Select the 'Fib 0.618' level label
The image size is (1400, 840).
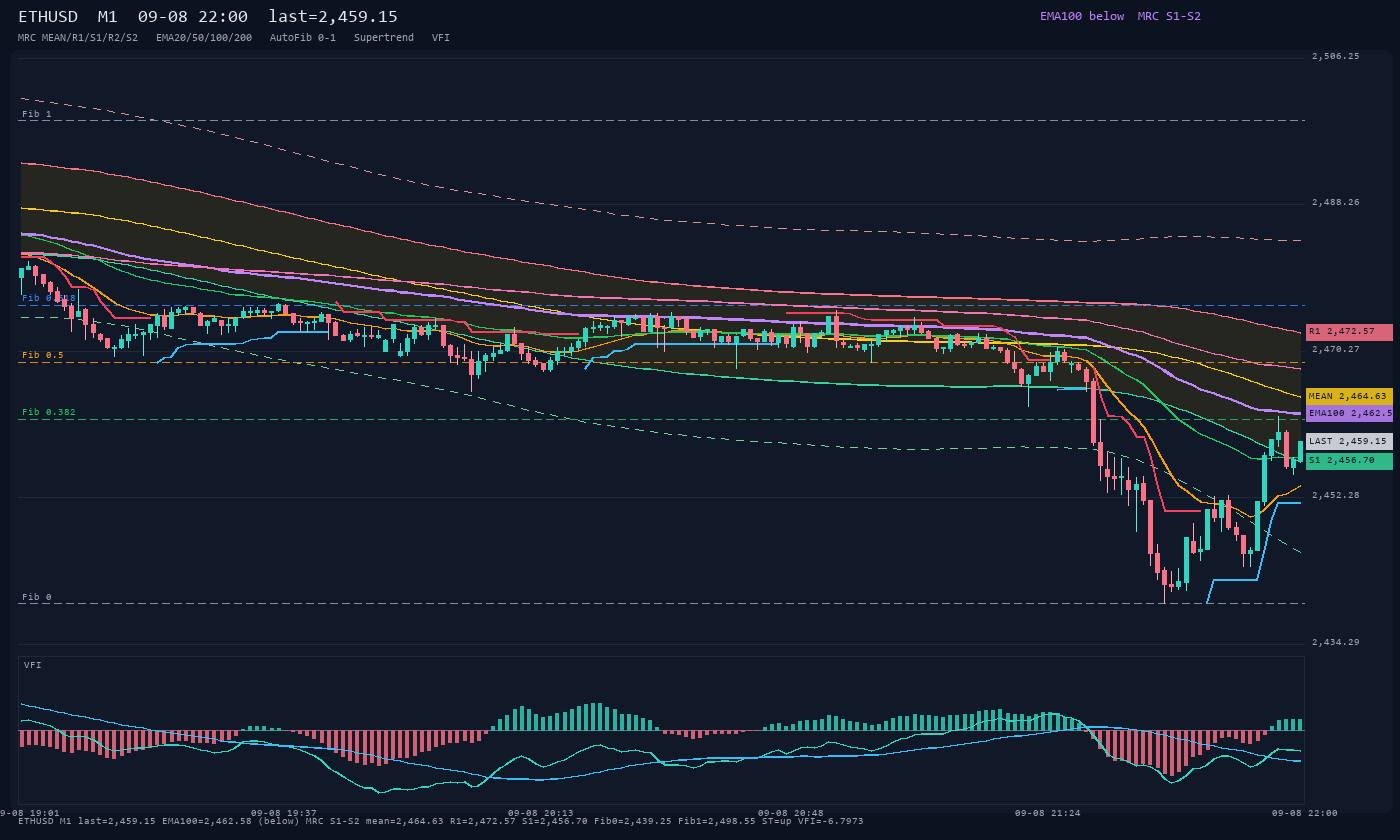[49, 298]
